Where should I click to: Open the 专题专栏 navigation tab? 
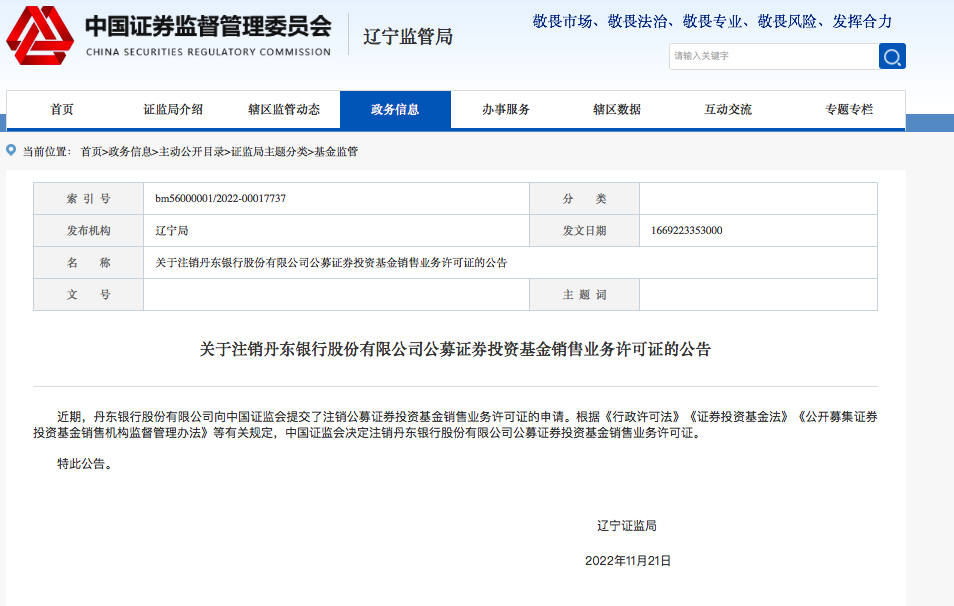coord(849,110)
